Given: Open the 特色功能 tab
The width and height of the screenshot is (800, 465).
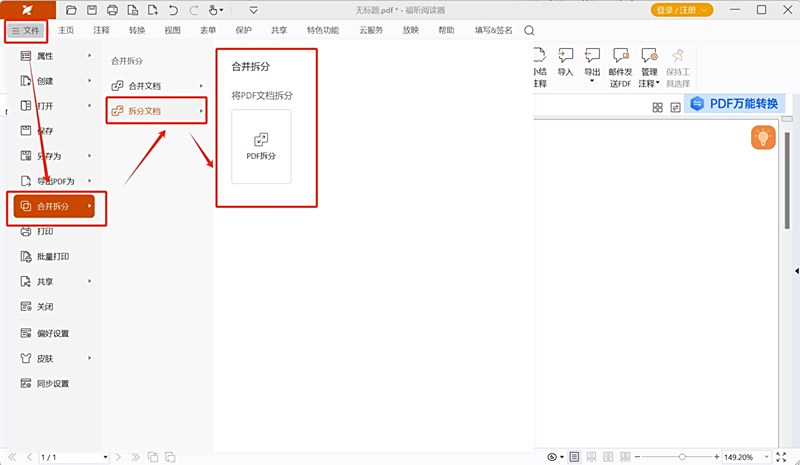Looking at the screenshot, I should click(323, 30).
